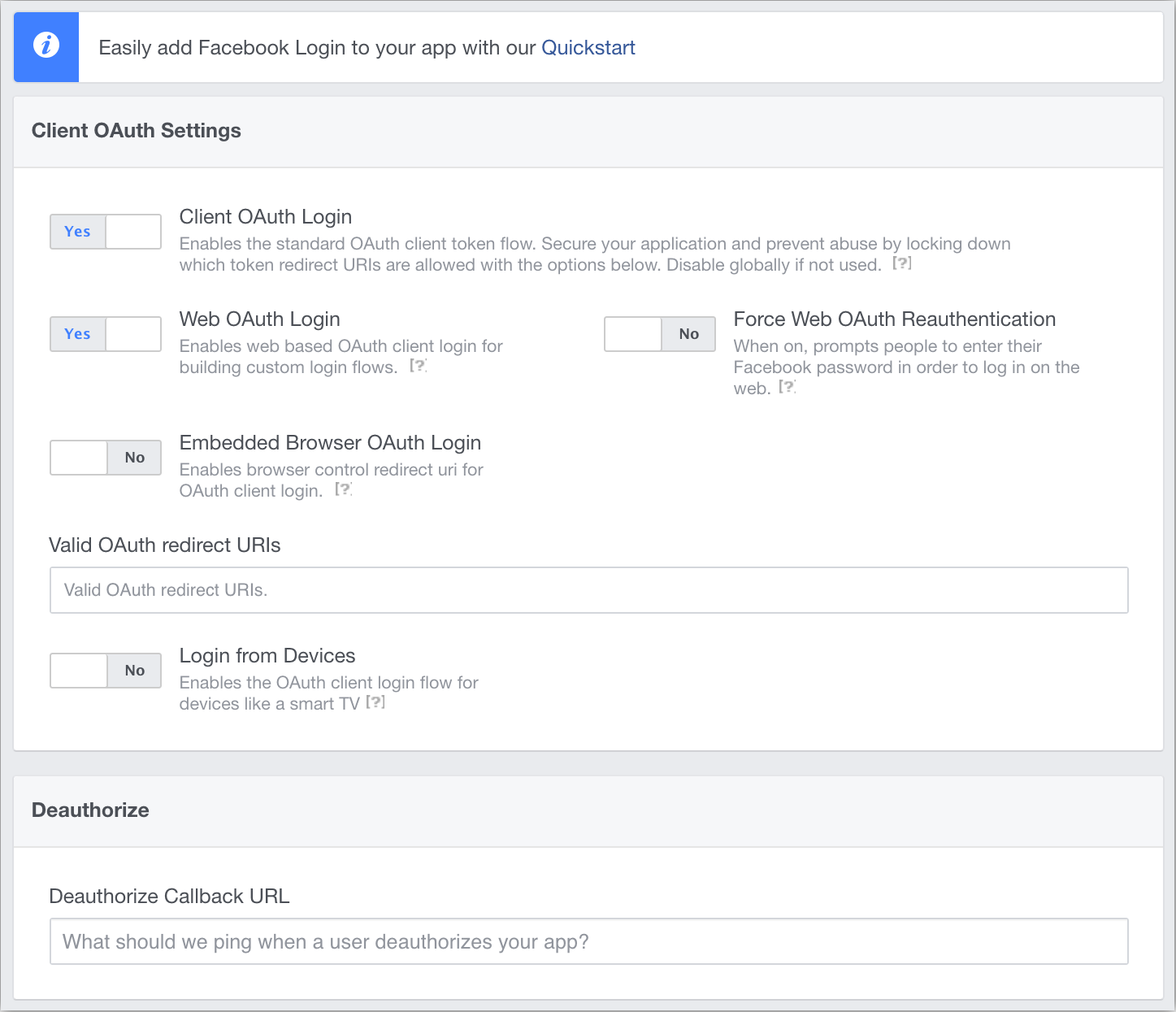Click the Web OAuth Login label
Screen dimensions: 1176x1012
(260, 319)
